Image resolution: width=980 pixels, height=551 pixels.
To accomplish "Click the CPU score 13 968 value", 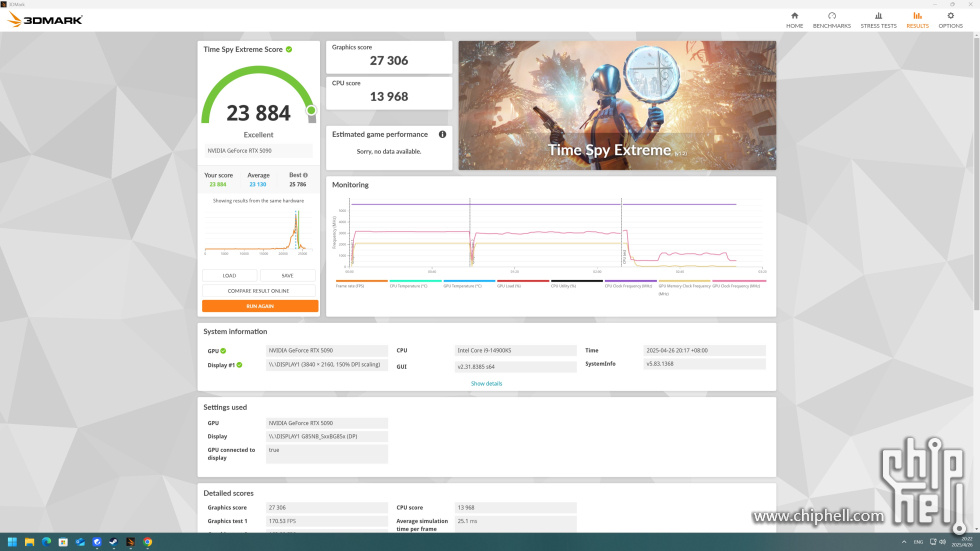I will click(389, 97).
